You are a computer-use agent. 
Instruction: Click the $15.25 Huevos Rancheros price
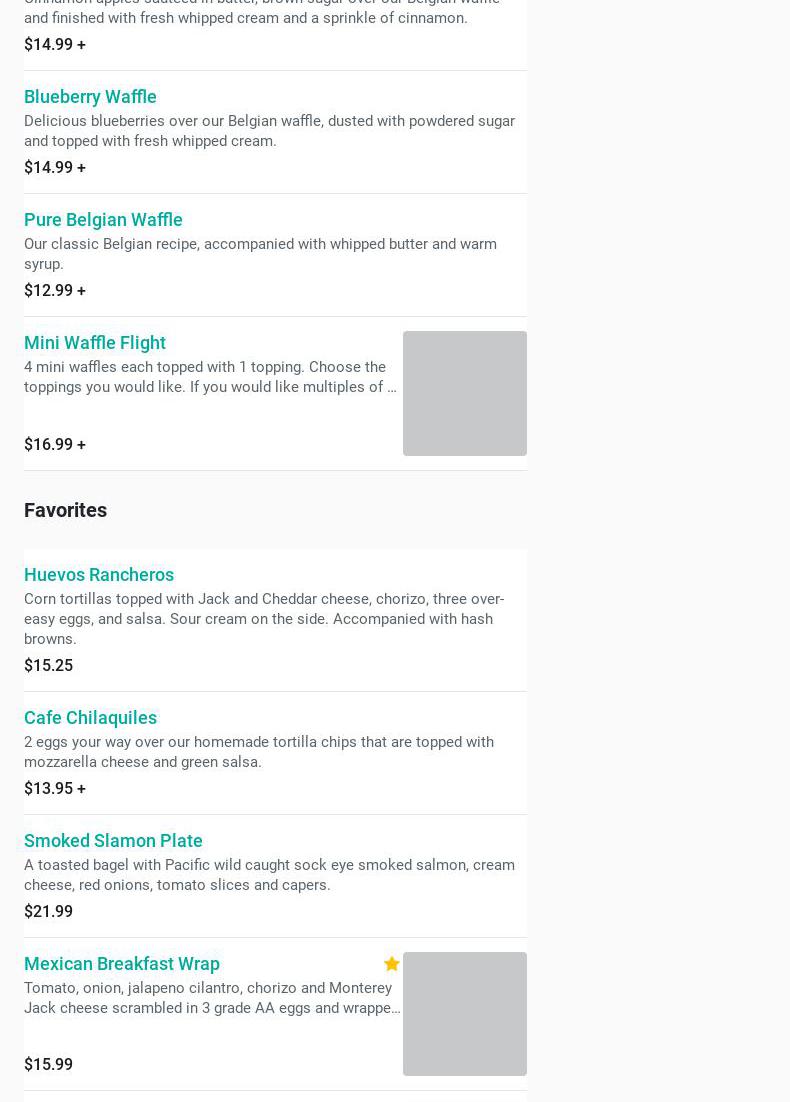point(48,666)
